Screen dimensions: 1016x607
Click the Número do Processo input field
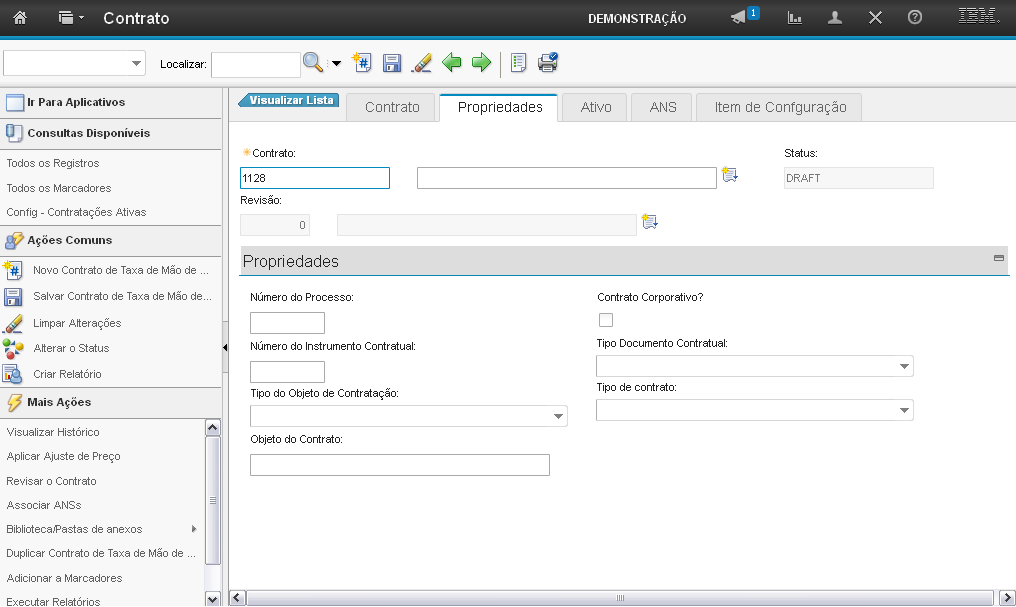[287, 323]
